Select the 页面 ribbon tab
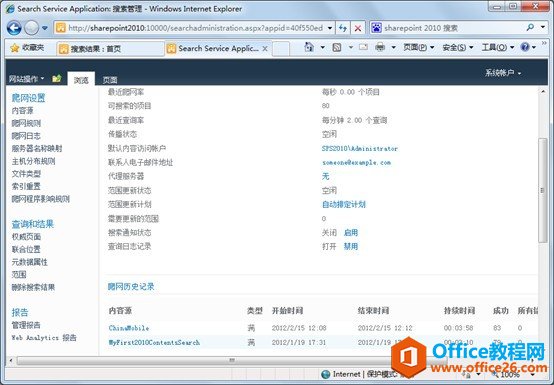 pyautogui.click(x=110, y=80)
